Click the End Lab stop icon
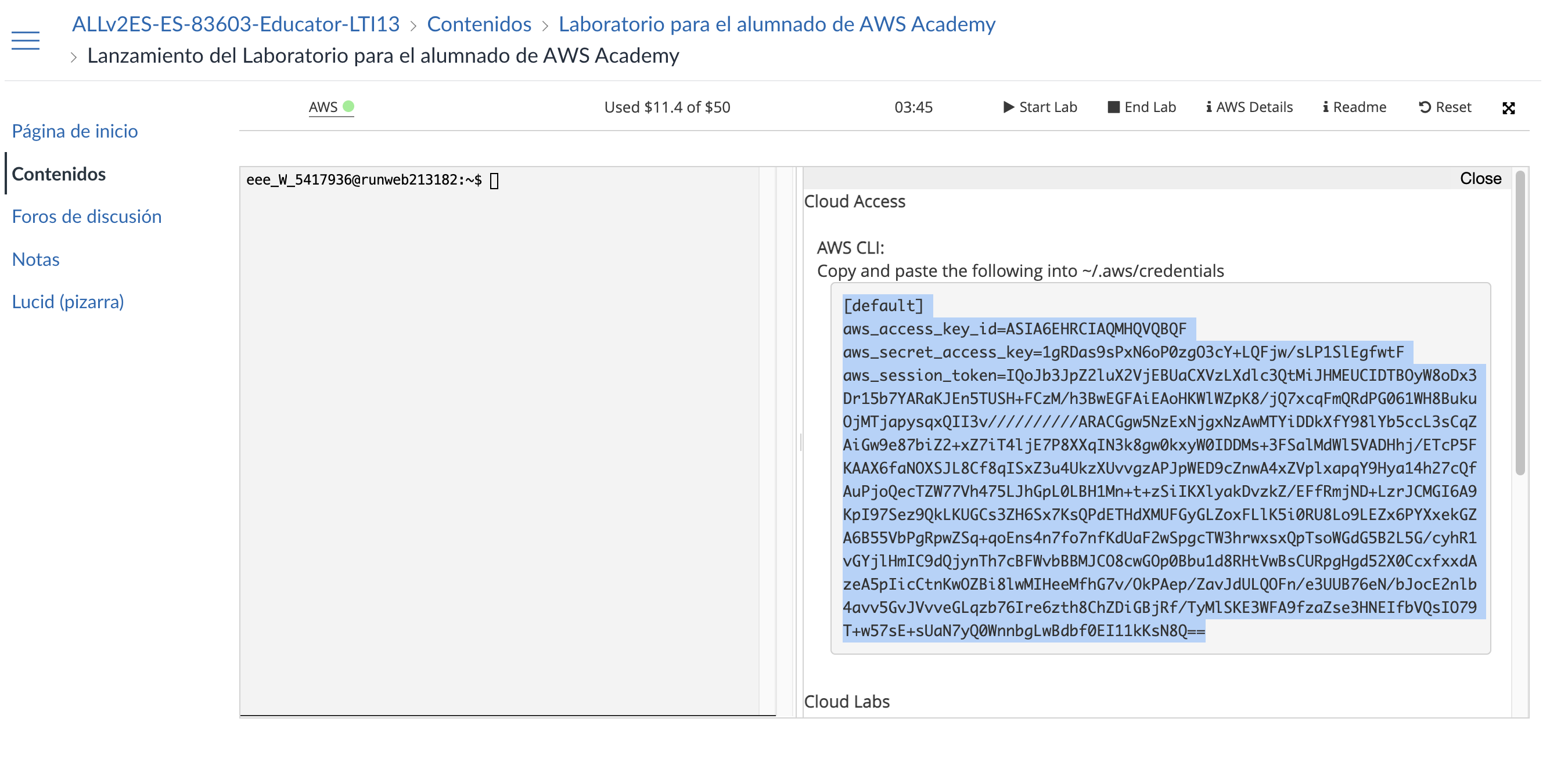Viewport: 1568px width, 758px height. coord(1114,106)
